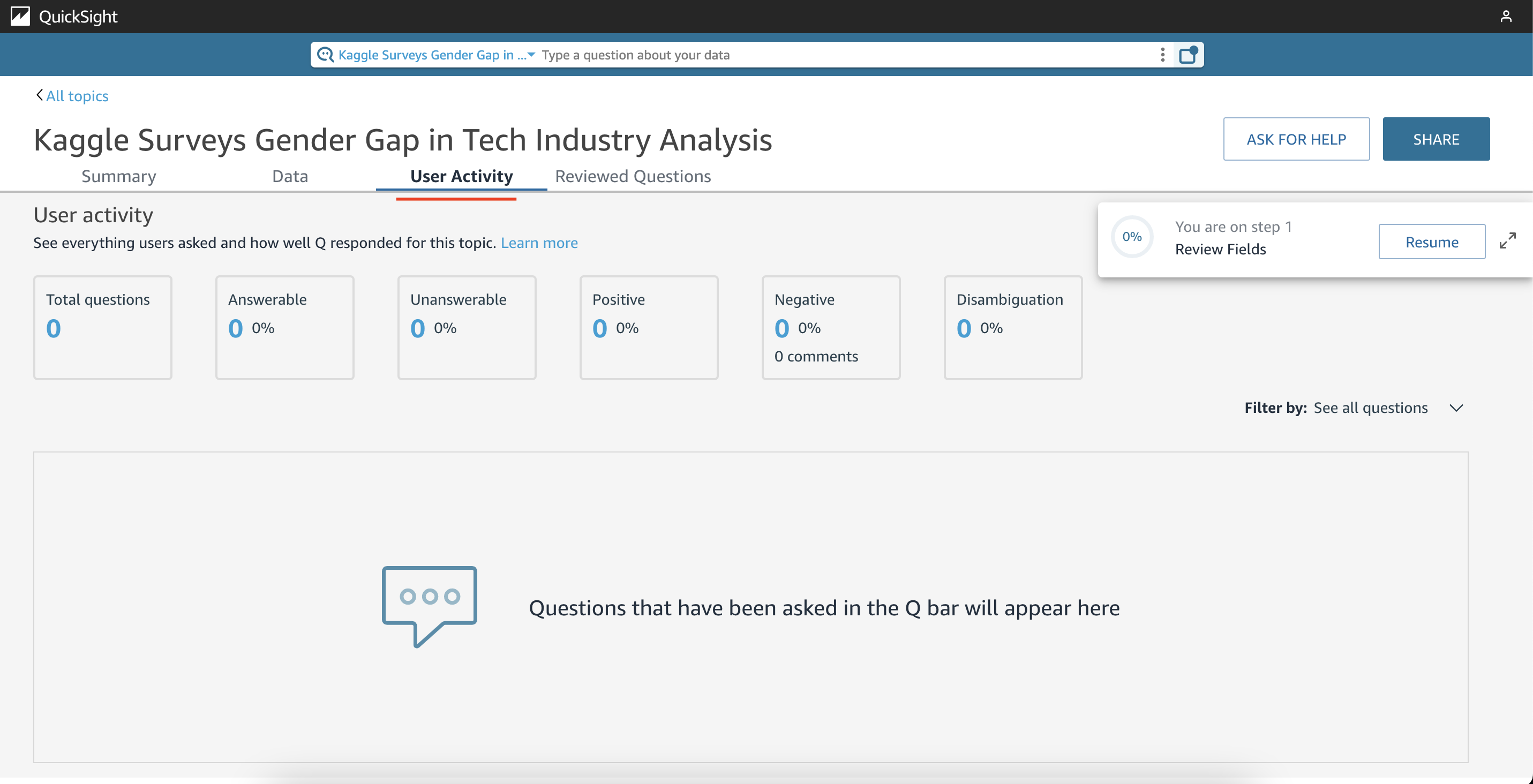Go back to All topics
The width and height of the screenshot is (1533, 784).
[72, 96]
